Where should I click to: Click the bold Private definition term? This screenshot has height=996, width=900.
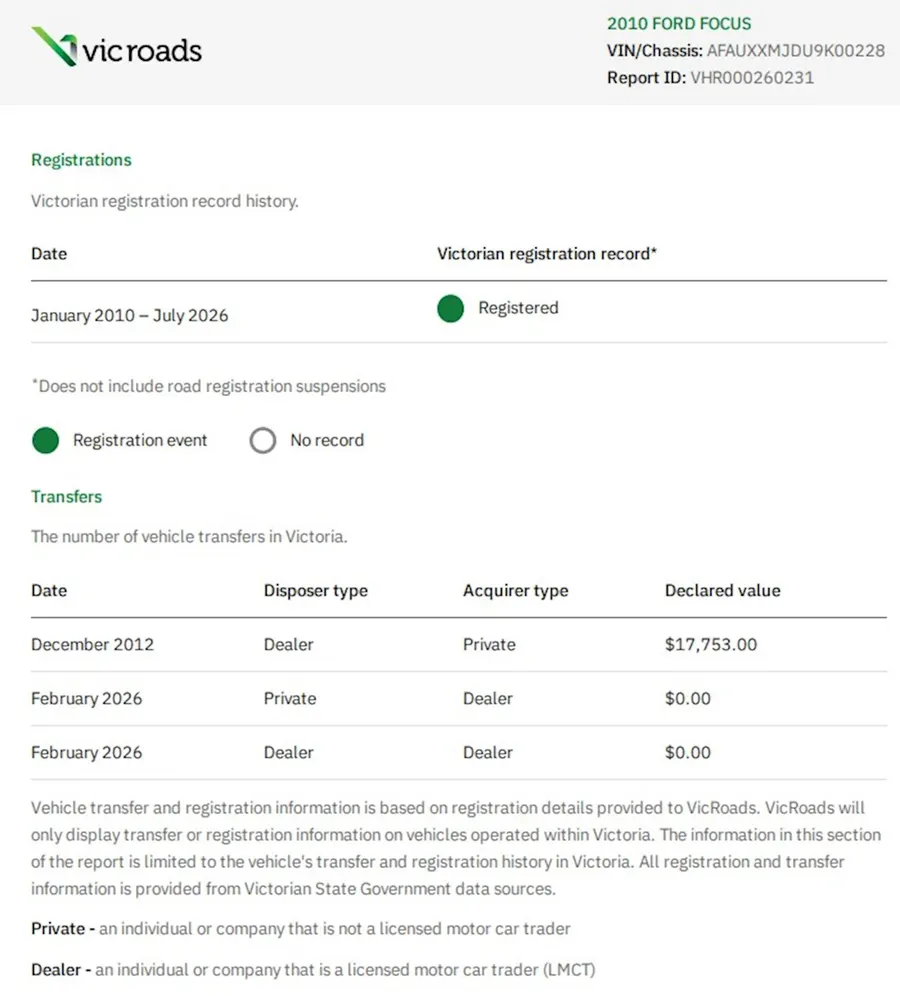(58, 929)
